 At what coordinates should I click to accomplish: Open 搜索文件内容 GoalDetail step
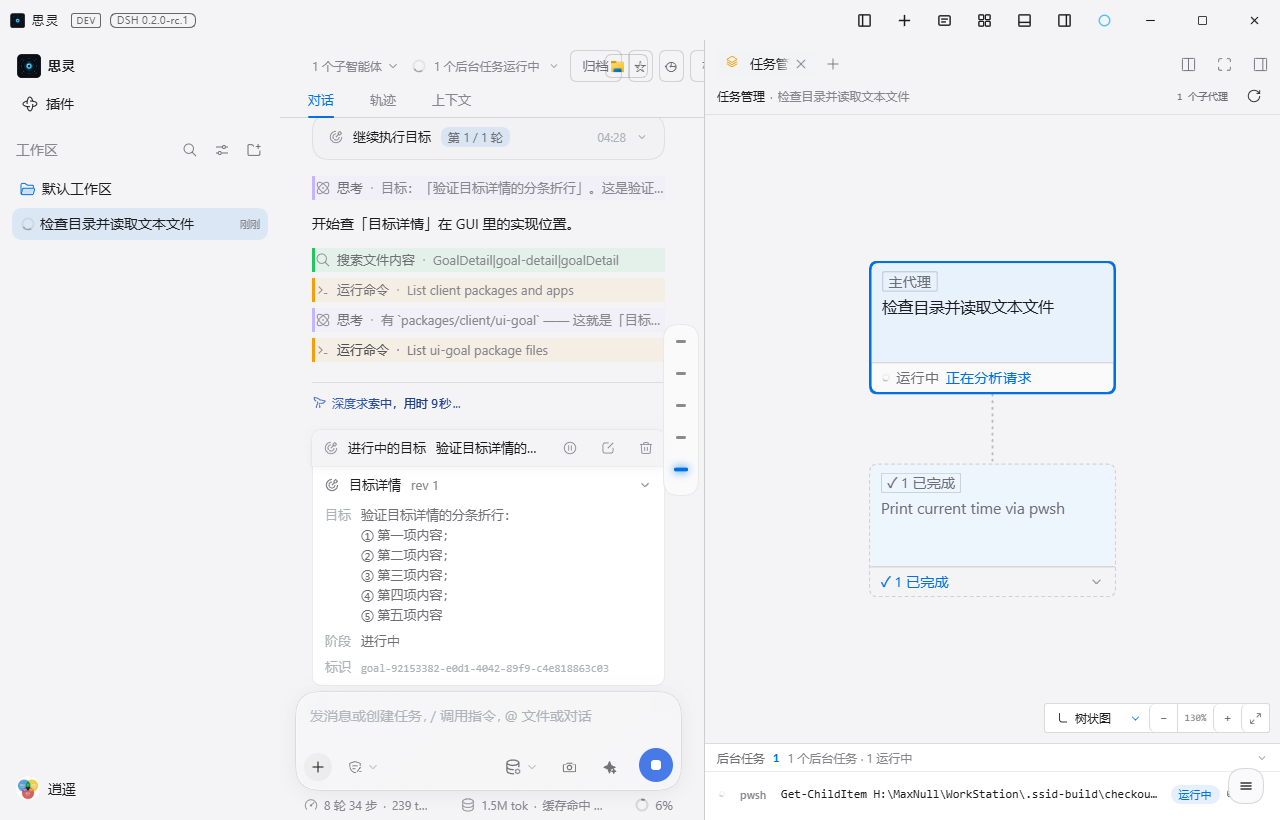coord(488,260)
